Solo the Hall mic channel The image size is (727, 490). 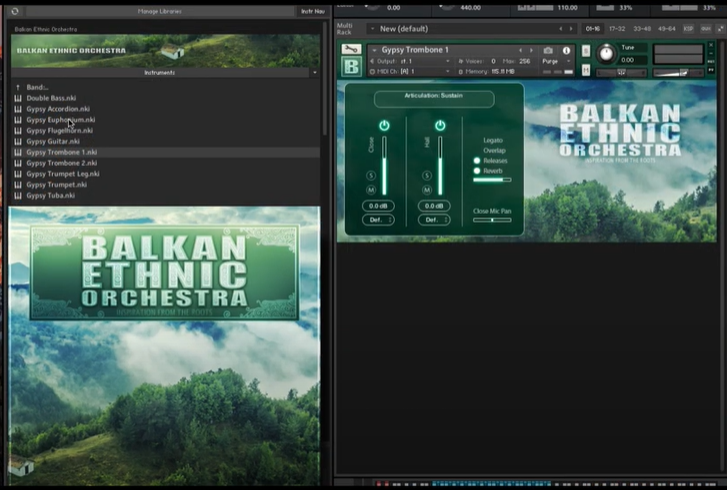427,175
